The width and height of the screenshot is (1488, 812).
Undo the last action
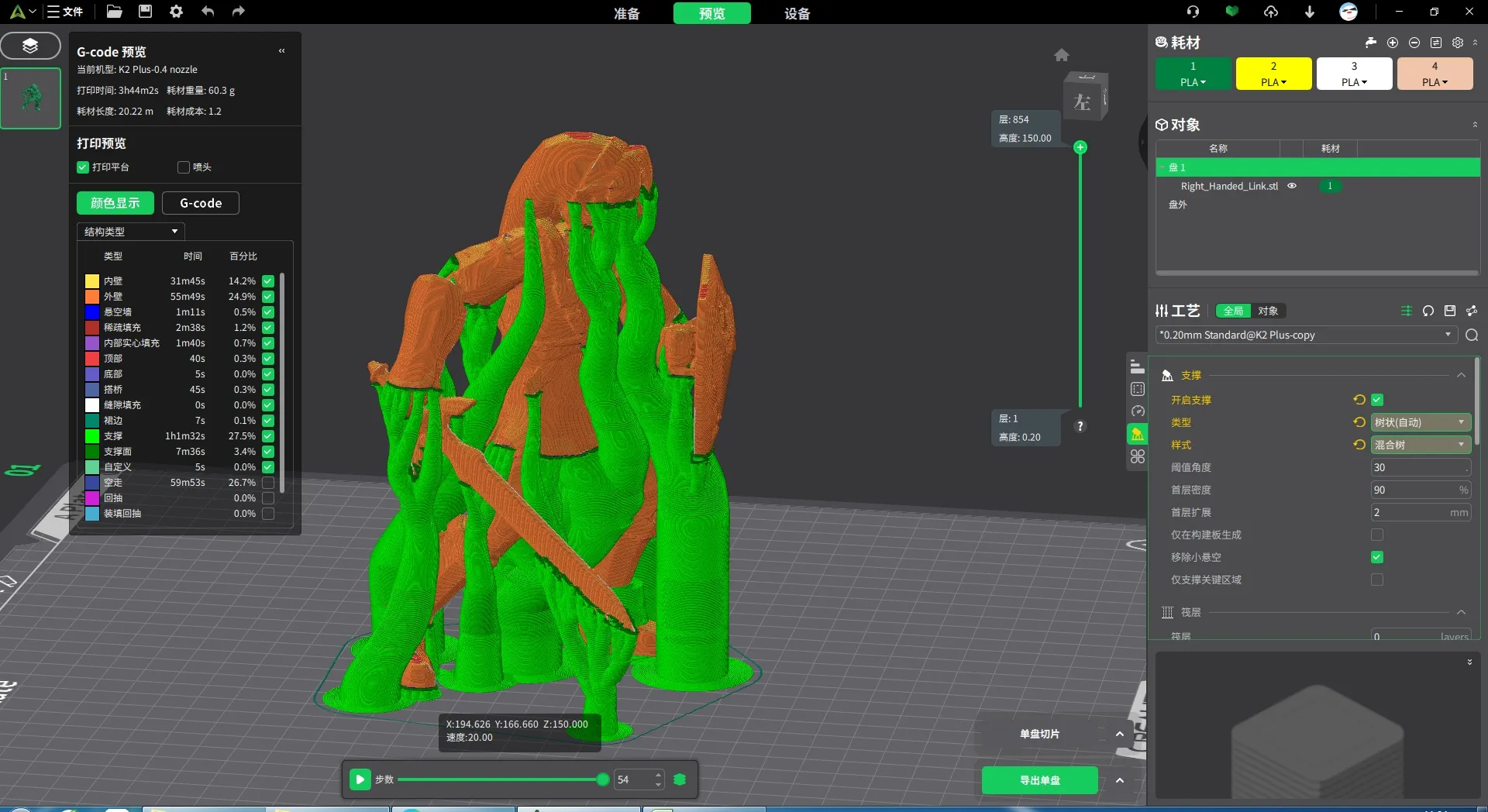coord(208,12)
